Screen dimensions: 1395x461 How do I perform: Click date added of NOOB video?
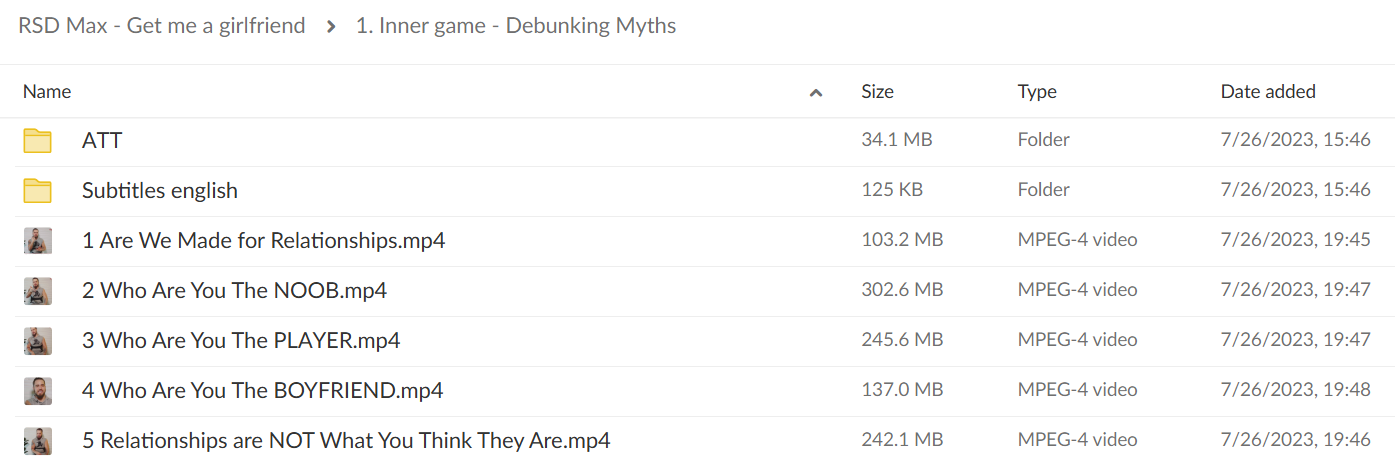pyautogui.click(x=1296, y=290)
